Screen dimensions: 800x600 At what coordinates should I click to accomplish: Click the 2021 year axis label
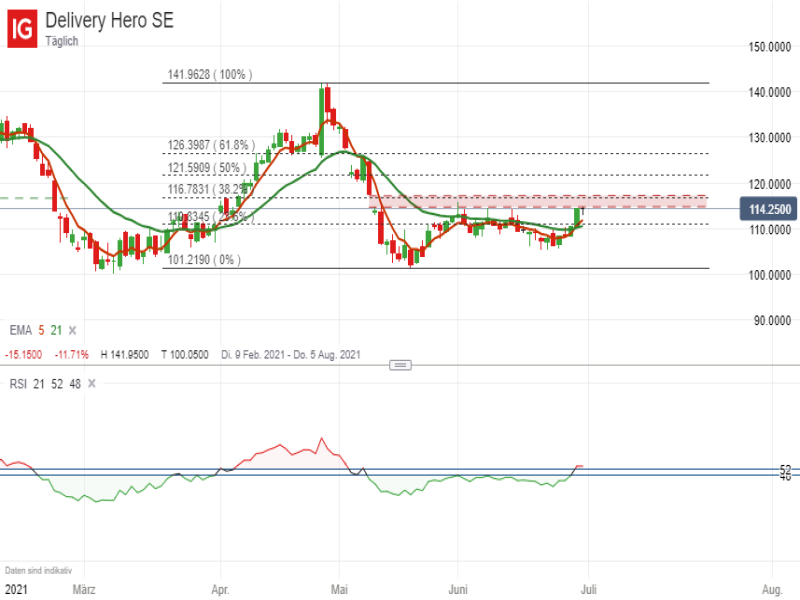coord(16,590)
